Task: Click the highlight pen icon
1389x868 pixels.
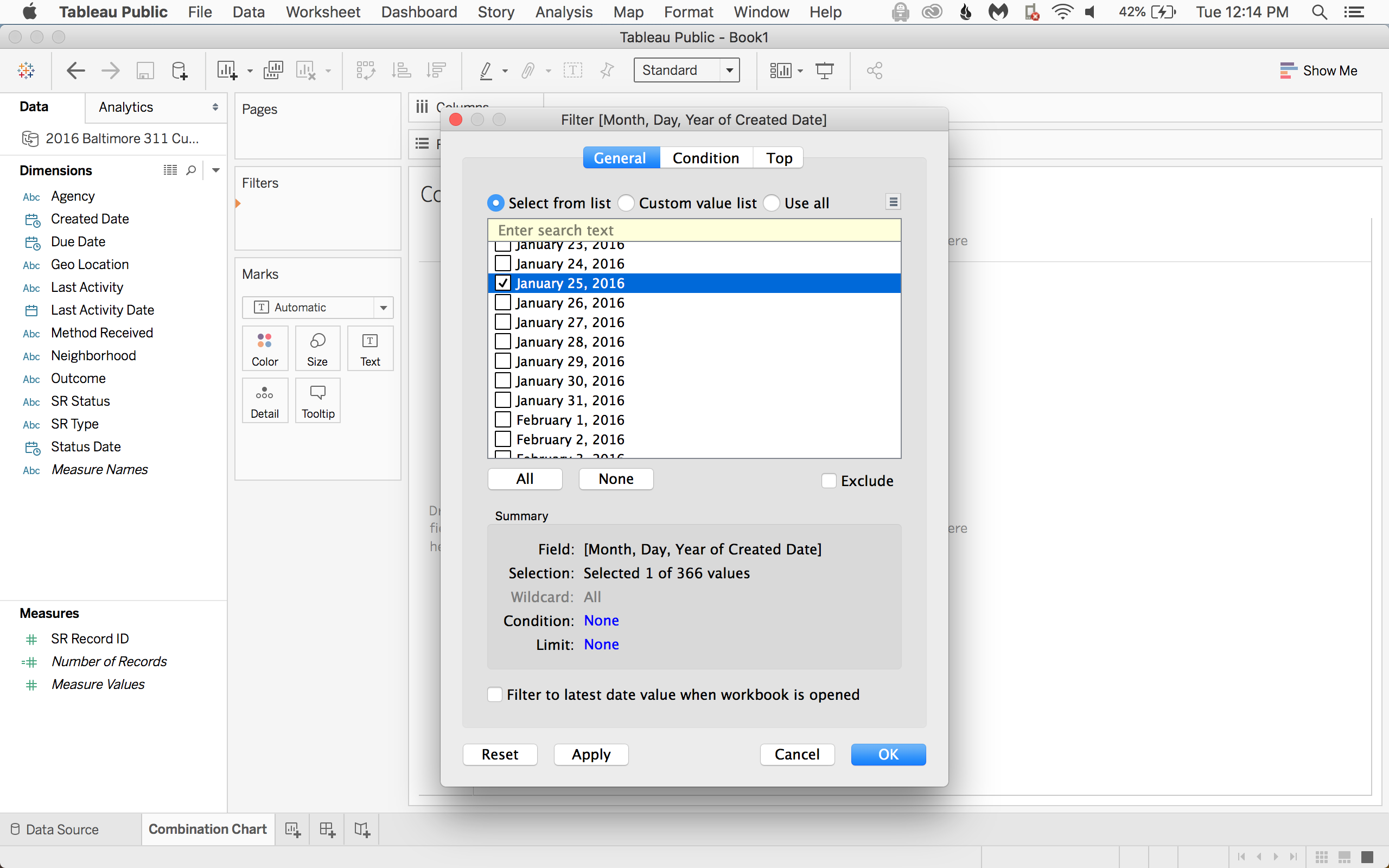Action: pyautogui.click(x=486, y=71)
